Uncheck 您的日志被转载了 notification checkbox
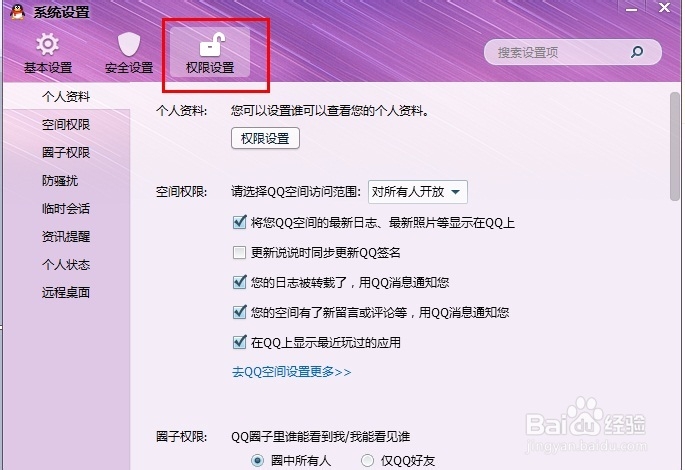 point(239,282)
